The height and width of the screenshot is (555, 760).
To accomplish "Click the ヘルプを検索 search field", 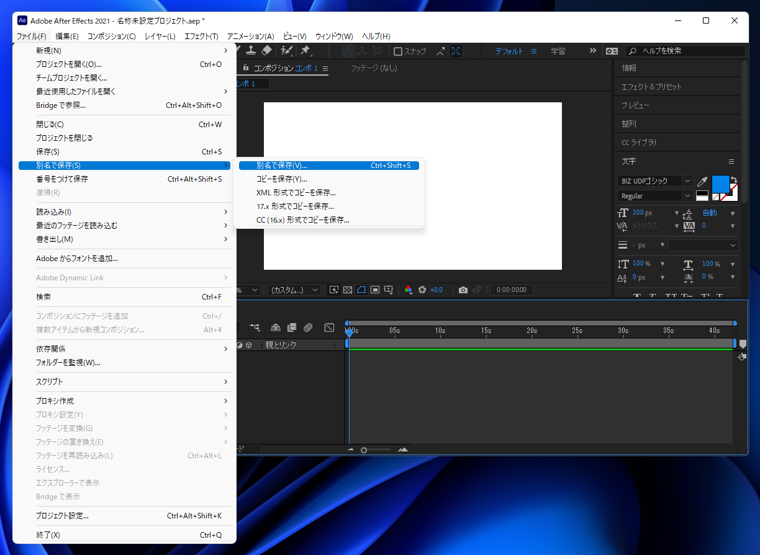I will [686, 51].
